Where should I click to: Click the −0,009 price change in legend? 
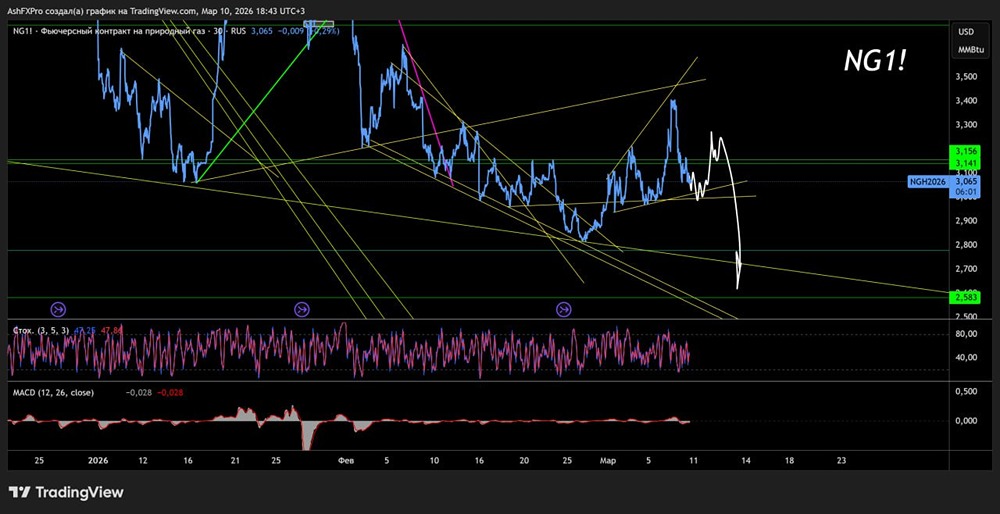(290, 31)
